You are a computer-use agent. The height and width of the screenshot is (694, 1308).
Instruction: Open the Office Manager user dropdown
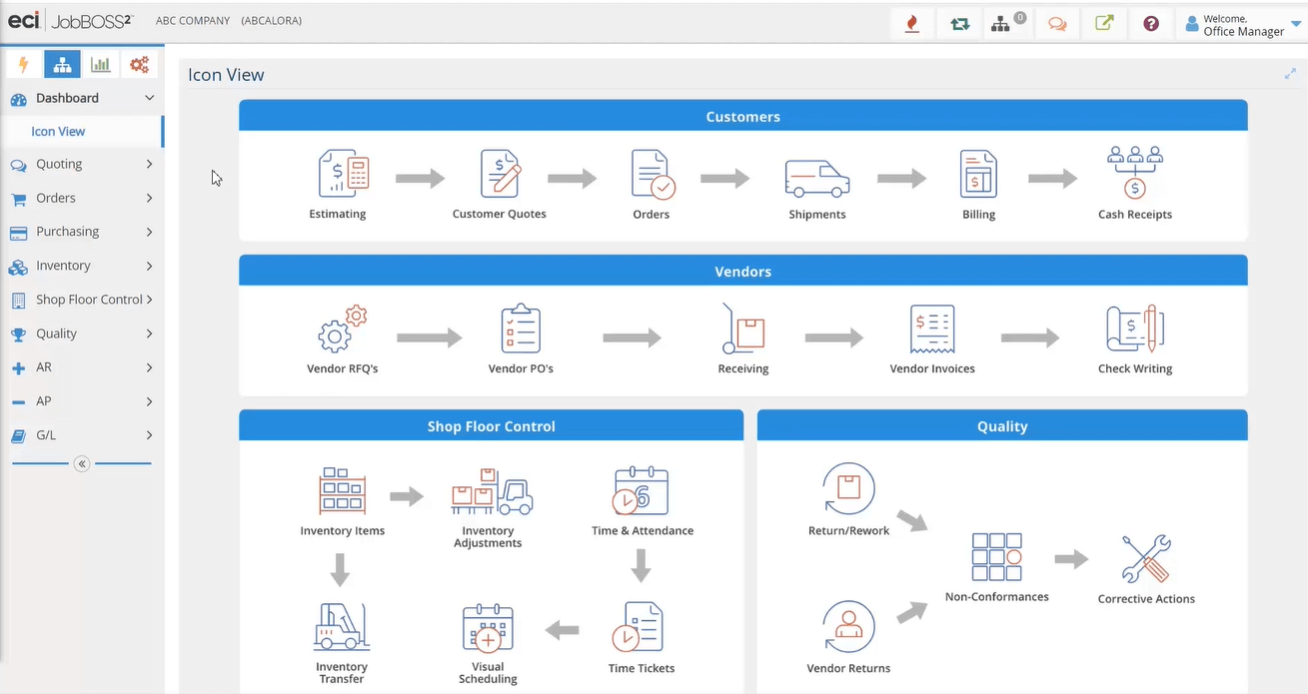coord(1243,25)
